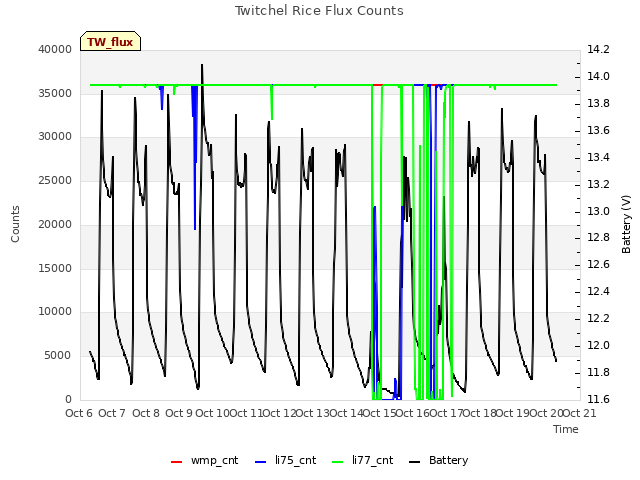Click the chart title Twitchel Rice Flux Counts
The image size is (640, 480).
point(319,11)
